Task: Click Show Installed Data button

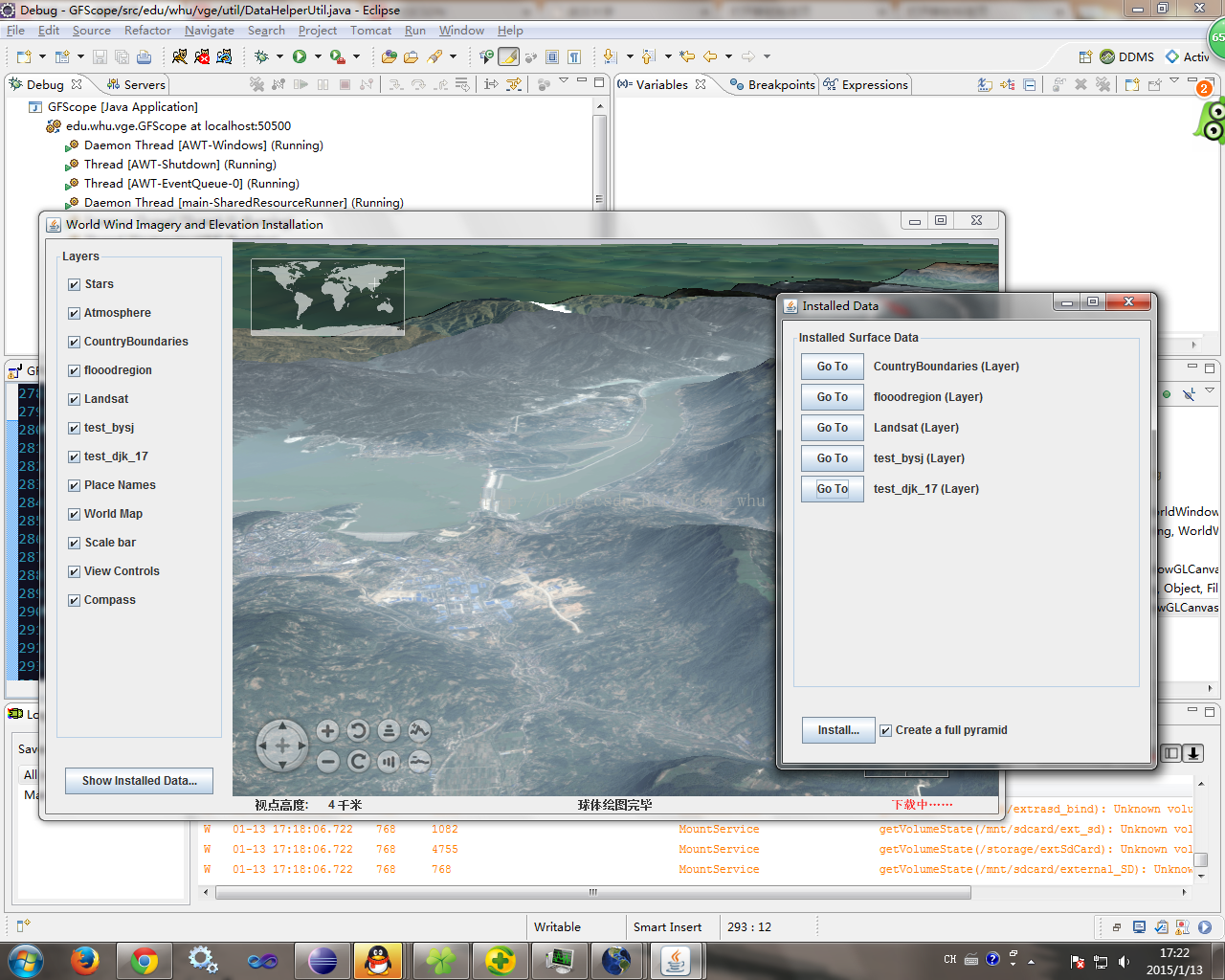Action: click(x=140, y=781)
